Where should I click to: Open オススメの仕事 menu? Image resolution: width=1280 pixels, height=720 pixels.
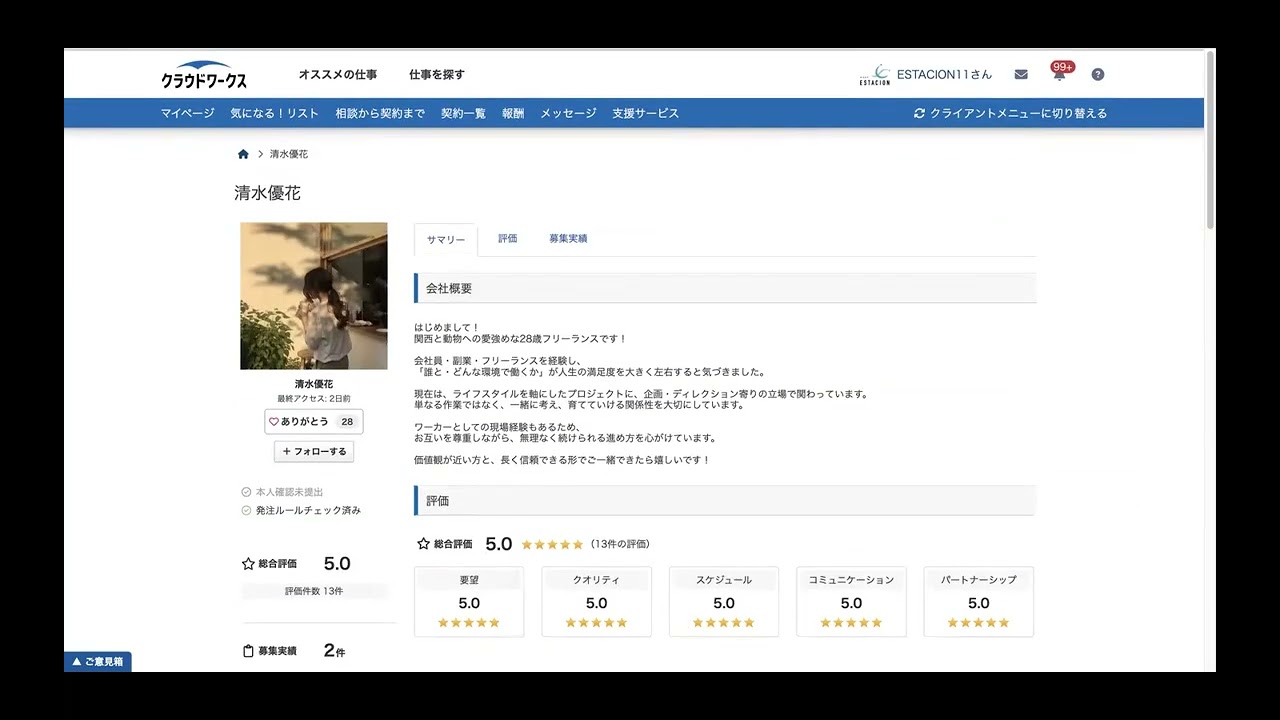(338, 75)
